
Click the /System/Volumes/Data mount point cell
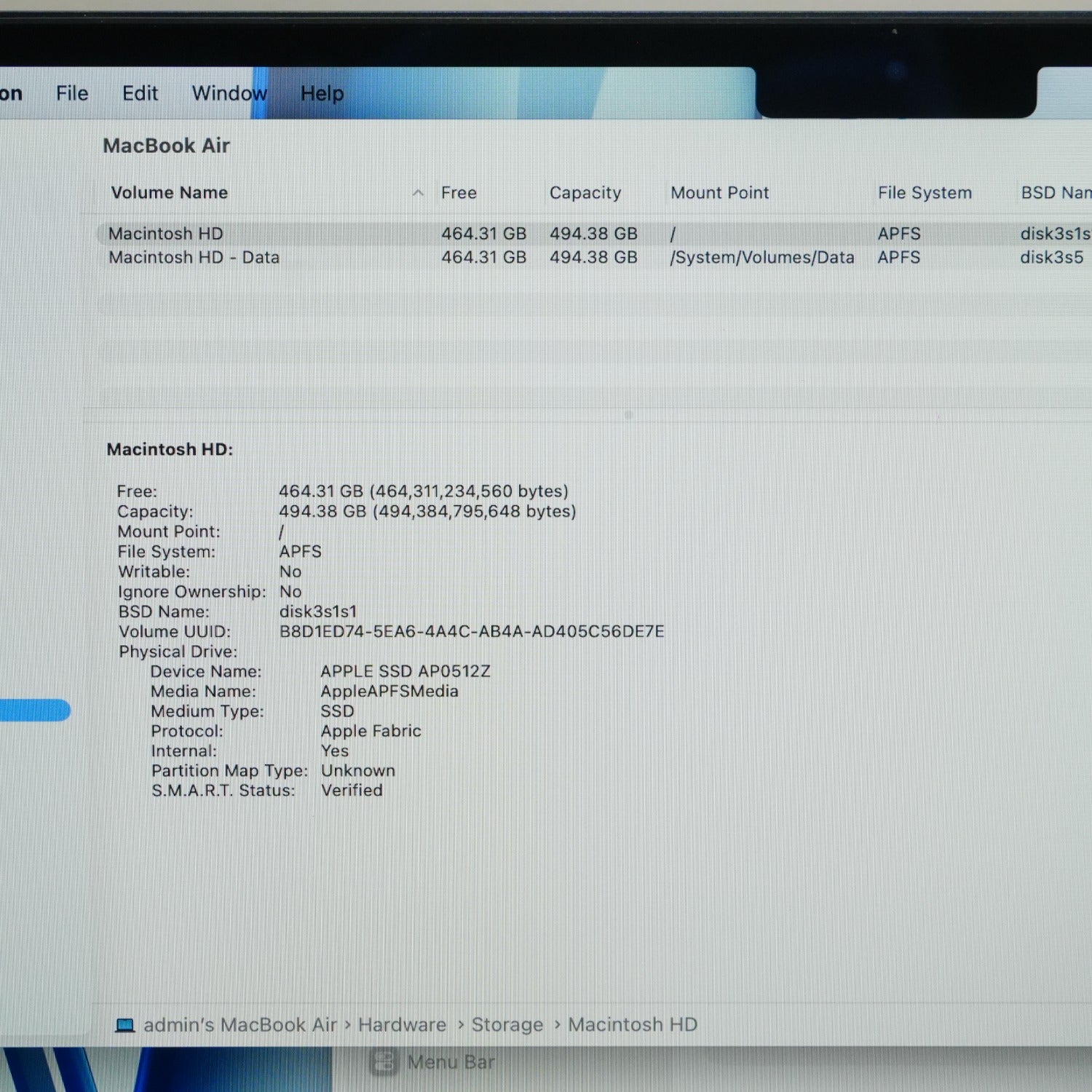click(762, 258)
